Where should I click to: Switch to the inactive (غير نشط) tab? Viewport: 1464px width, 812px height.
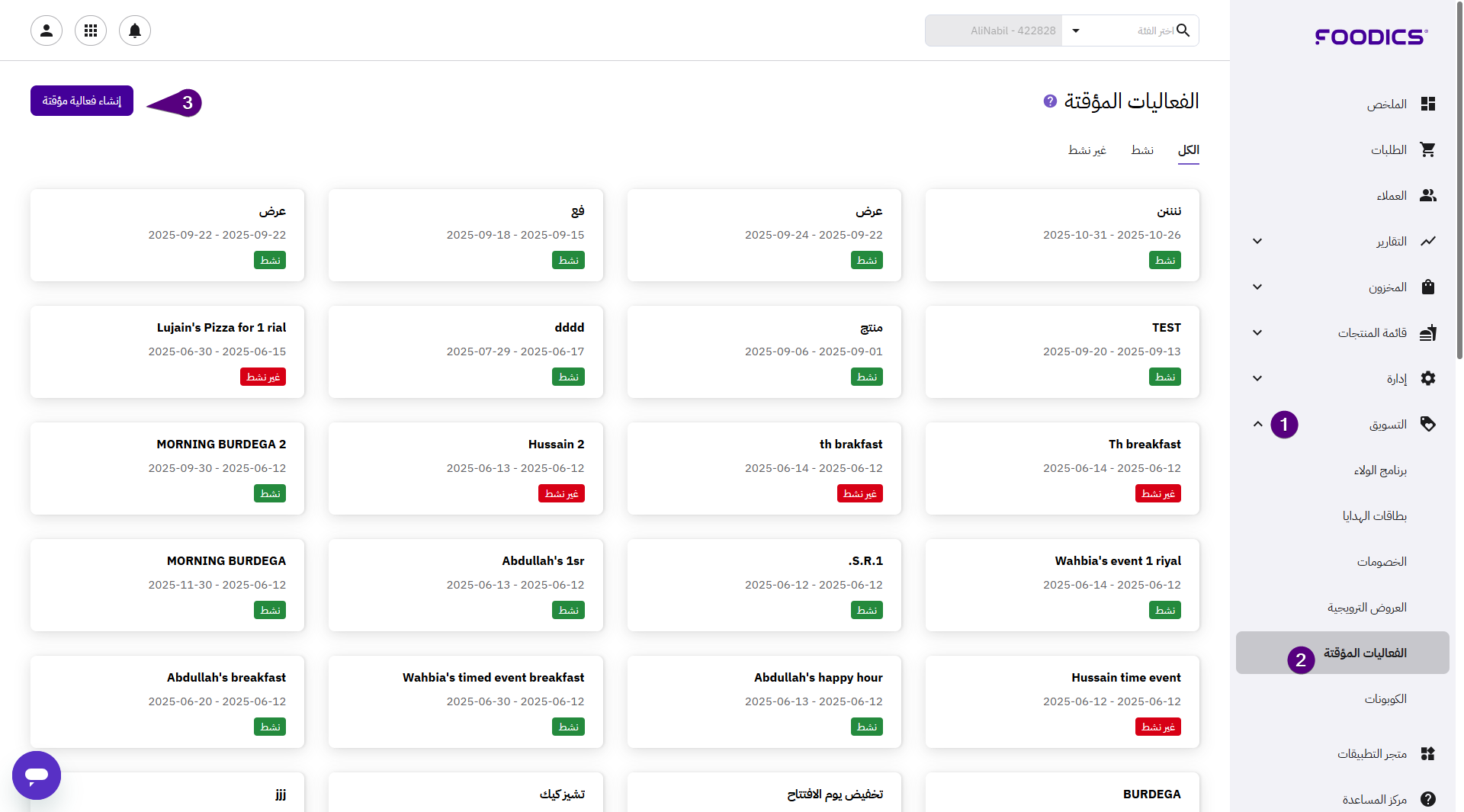click(1087, 150)
